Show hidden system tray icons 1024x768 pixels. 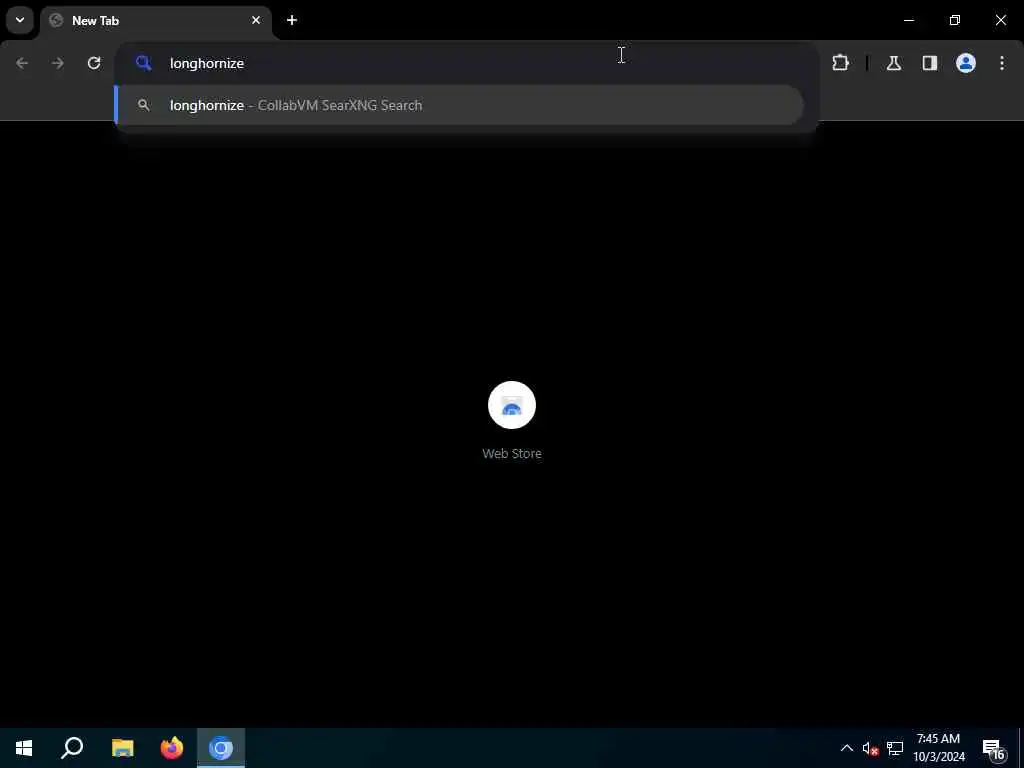(846, 748)
